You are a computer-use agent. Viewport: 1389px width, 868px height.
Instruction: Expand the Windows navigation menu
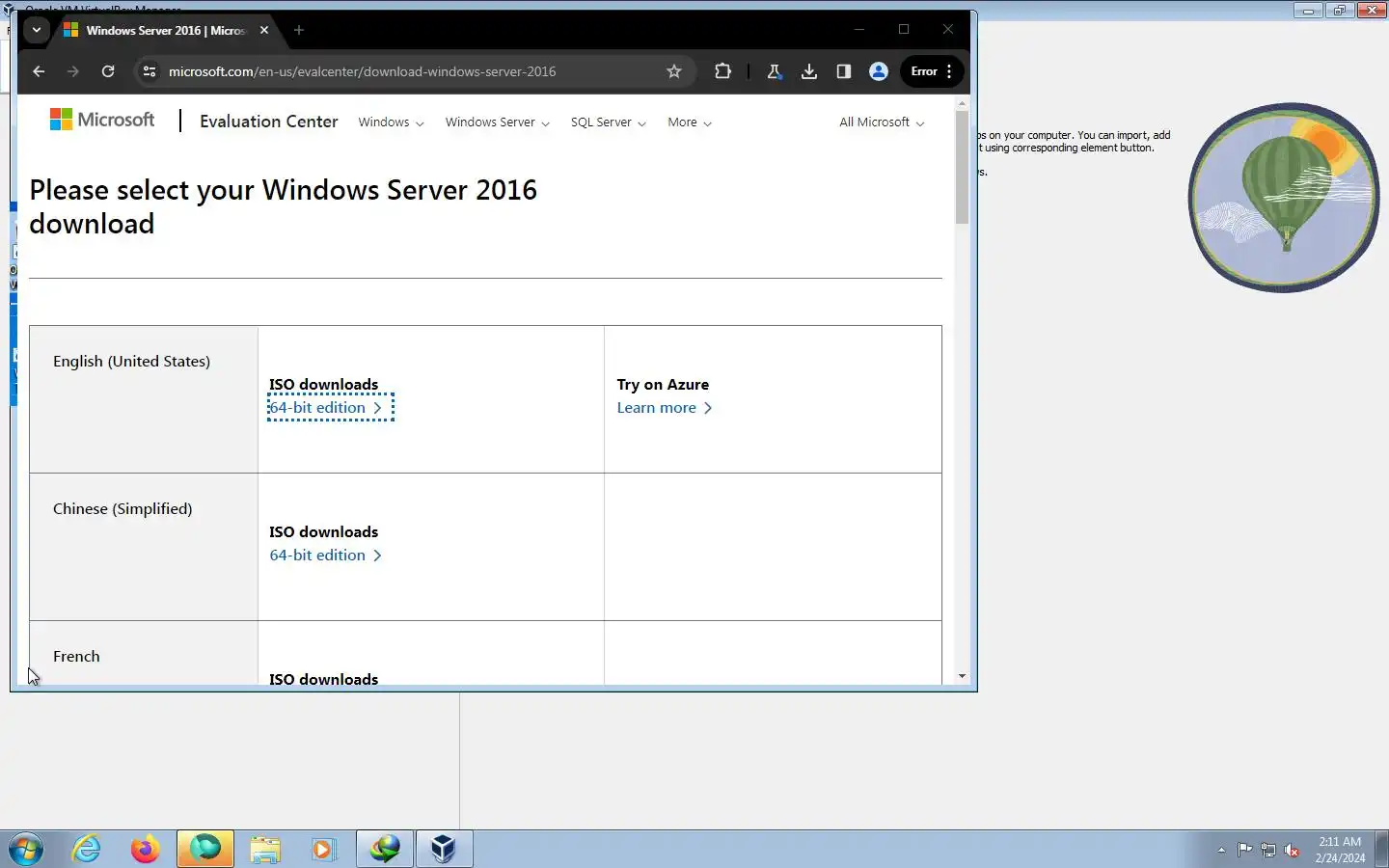tap(391, 122)
